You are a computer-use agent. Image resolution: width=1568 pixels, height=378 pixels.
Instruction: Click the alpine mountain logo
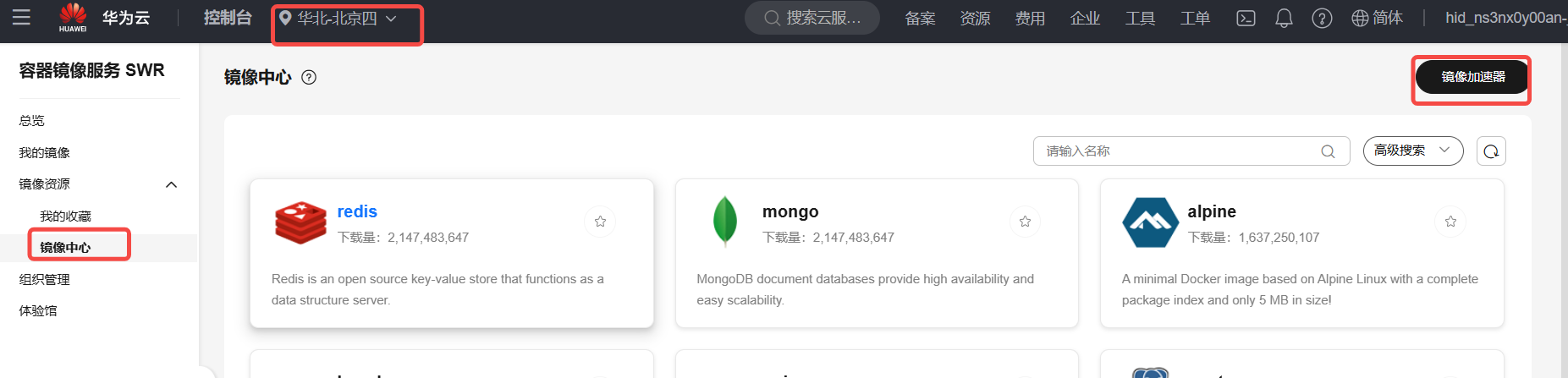1151,222
